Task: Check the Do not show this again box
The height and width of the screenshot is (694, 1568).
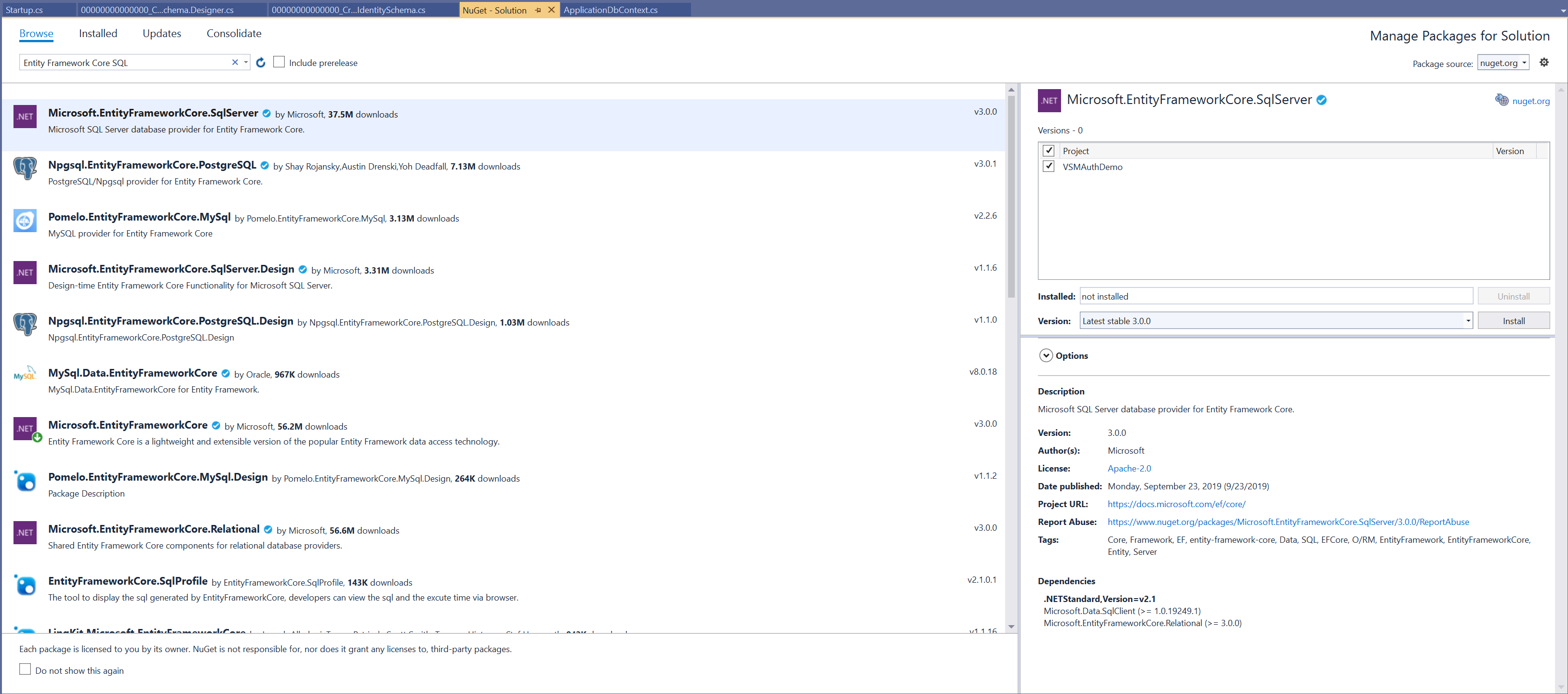Action: click(25, 669)
